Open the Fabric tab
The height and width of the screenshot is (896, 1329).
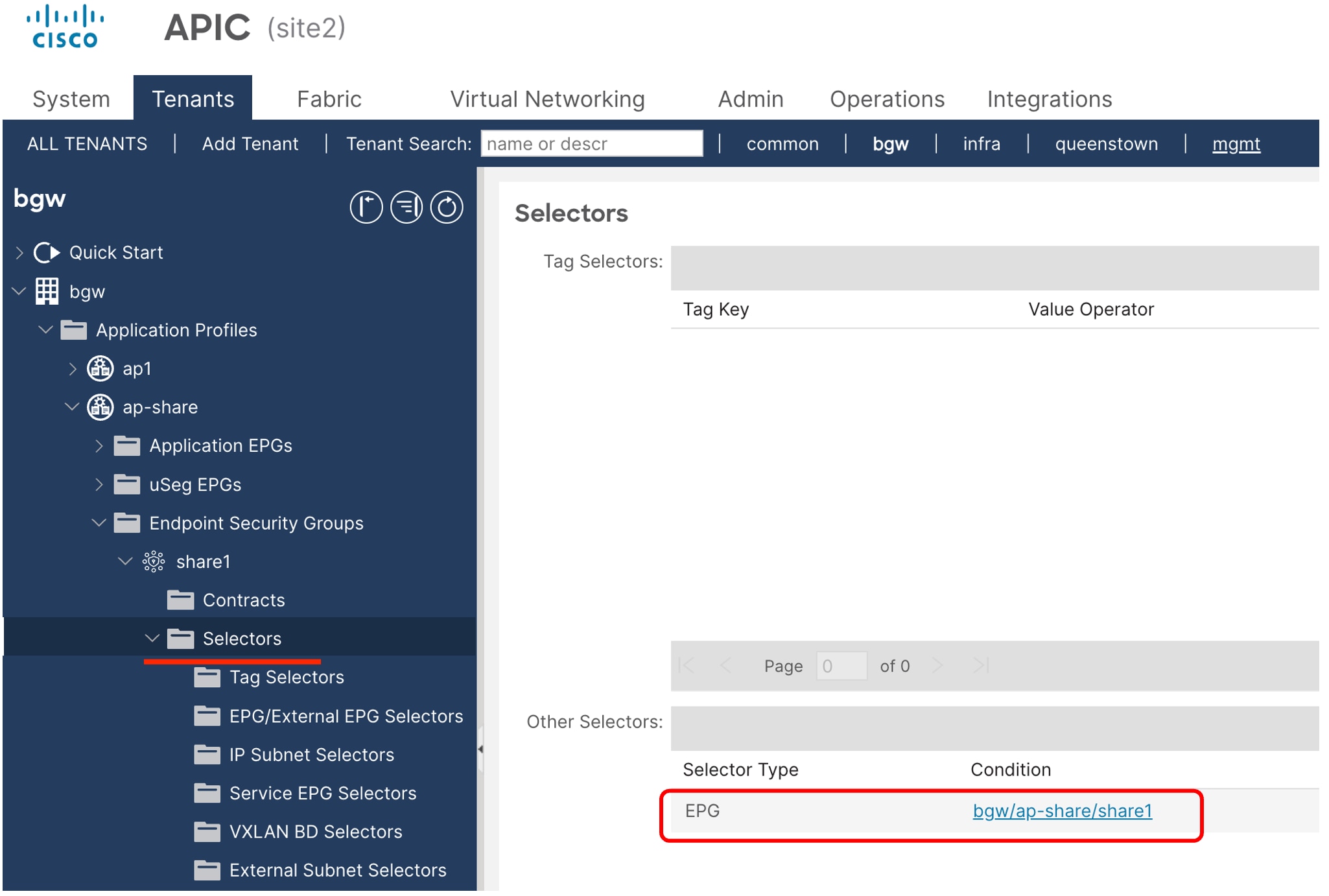(329, 99)
